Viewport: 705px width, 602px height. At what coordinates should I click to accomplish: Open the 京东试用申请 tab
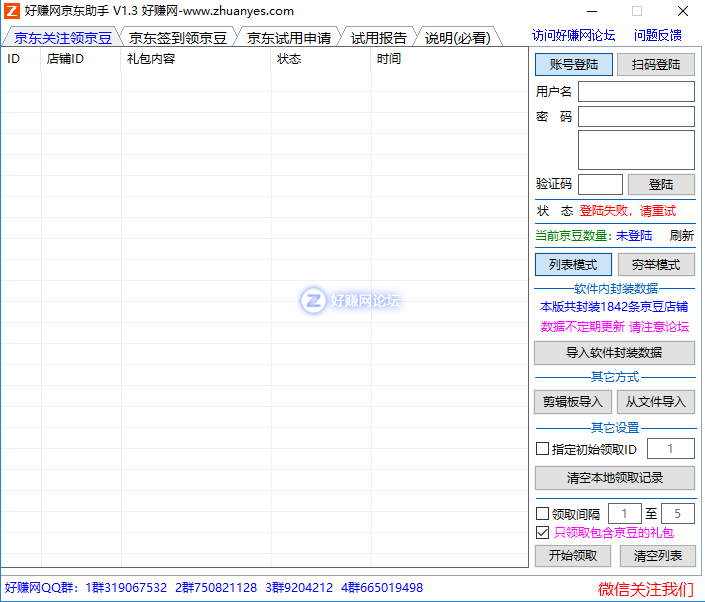tap(288, 38)
